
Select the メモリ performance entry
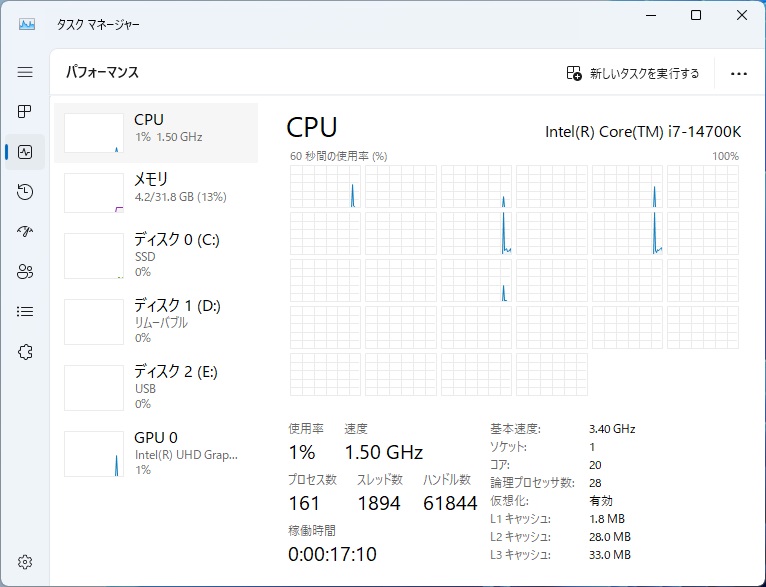coord(155,192)
